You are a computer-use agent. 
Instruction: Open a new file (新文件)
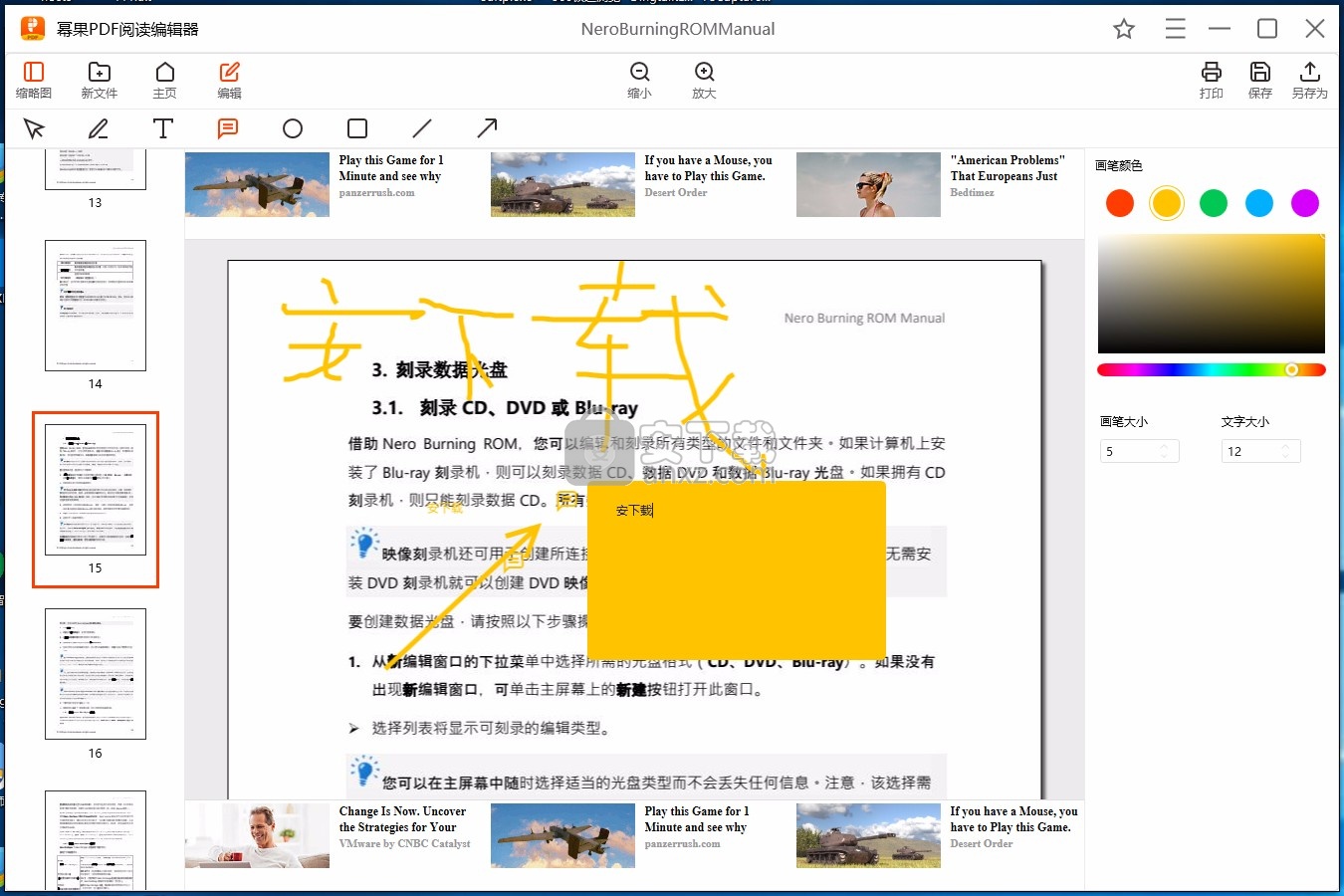pos(100,80)
